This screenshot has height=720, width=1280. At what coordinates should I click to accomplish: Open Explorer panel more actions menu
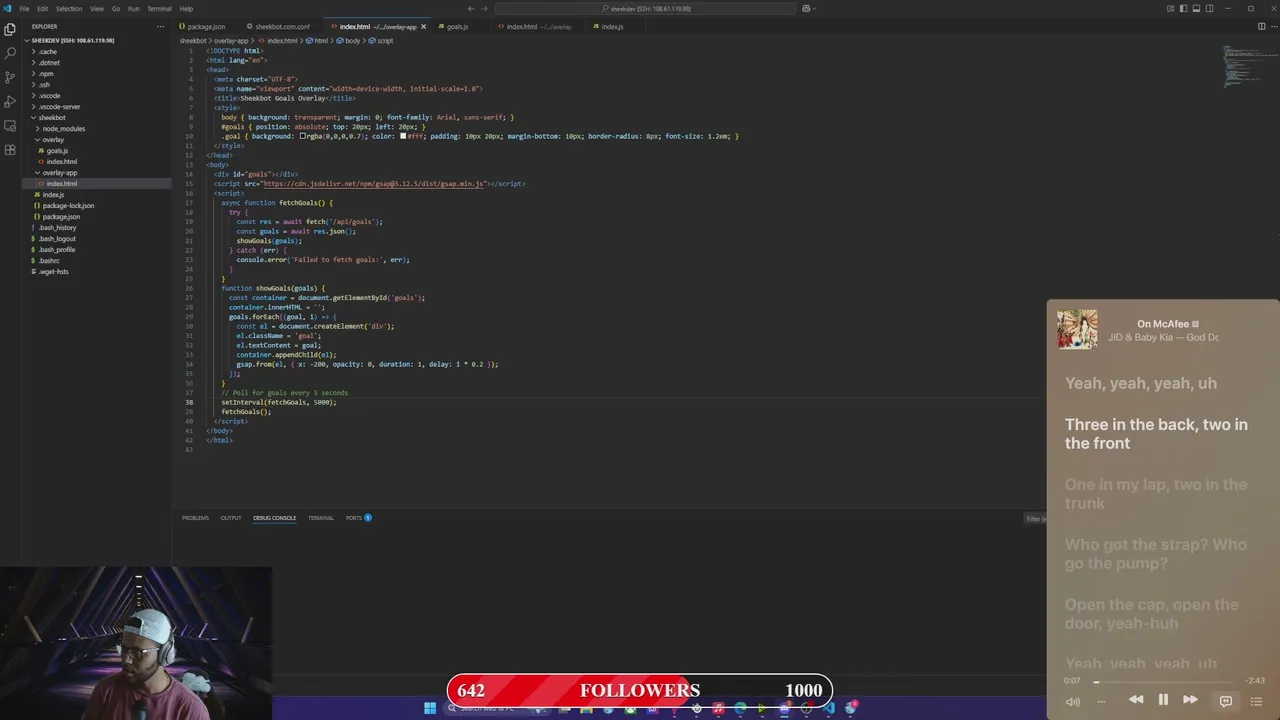(160, 26)
